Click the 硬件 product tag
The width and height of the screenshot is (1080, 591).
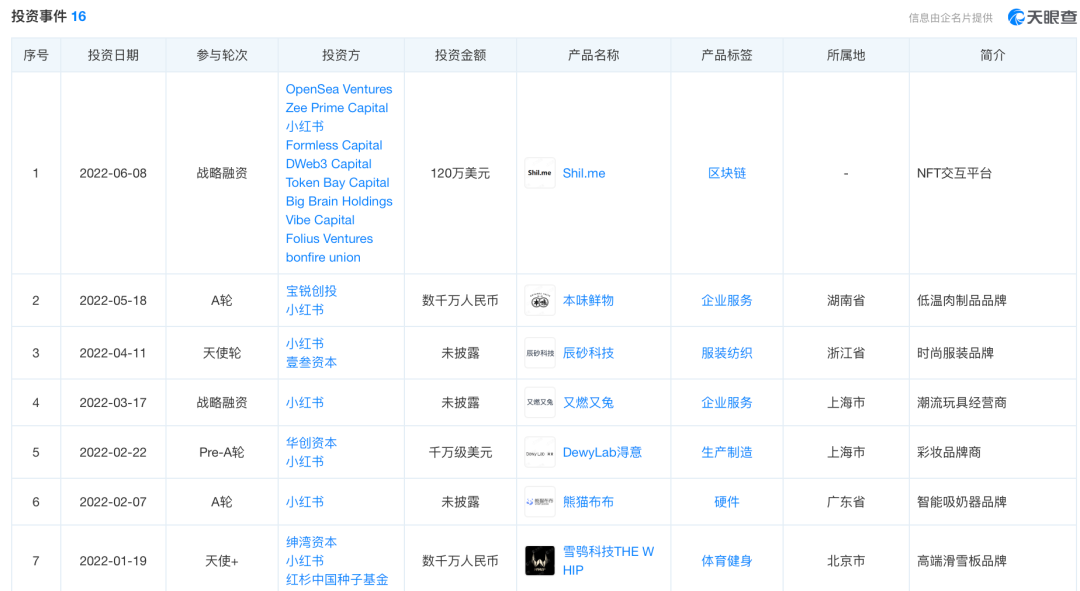(727, 501)
